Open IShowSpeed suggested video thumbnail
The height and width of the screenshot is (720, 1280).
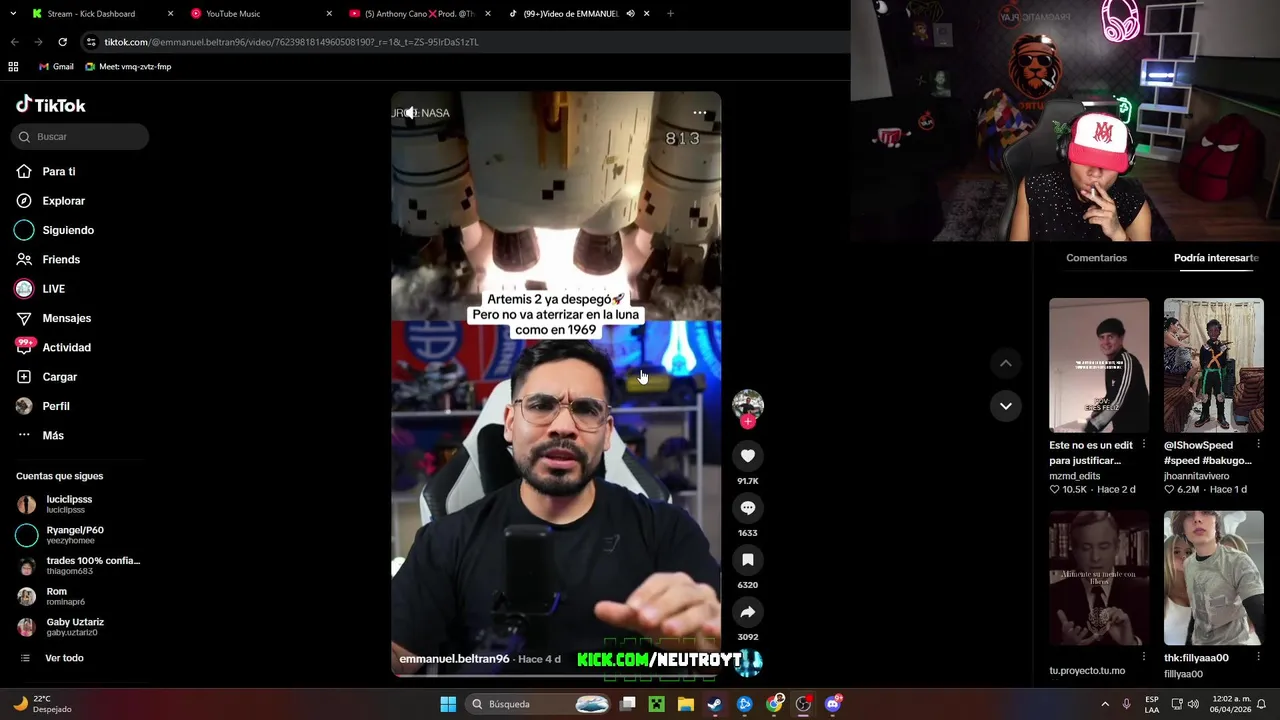(1213, 365)
